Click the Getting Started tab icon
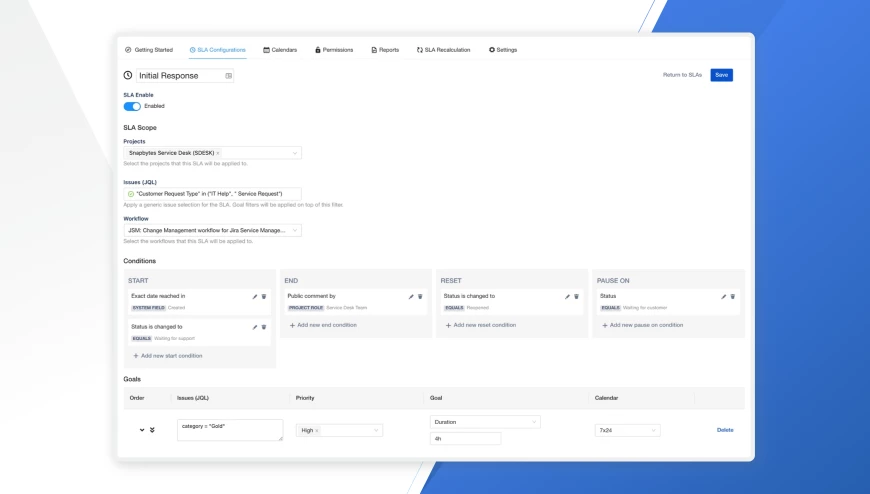This screenshot has height=494, width=870. click(128, 50)
